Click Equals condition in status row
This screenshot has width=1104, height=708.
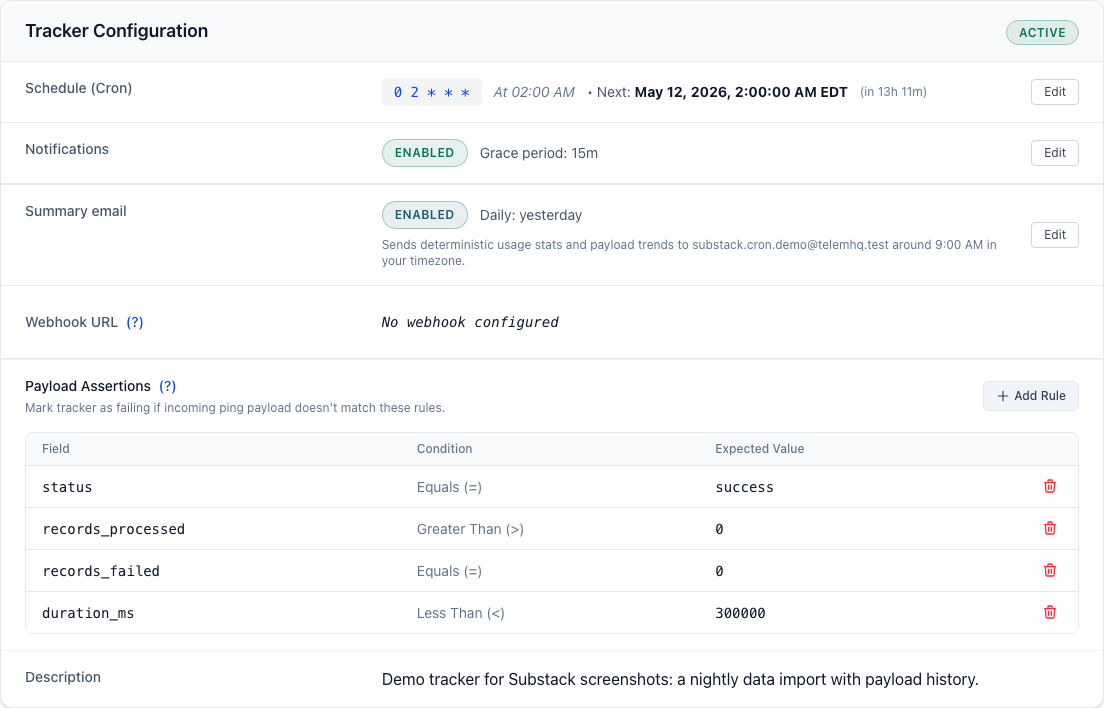tap(449, 487)
